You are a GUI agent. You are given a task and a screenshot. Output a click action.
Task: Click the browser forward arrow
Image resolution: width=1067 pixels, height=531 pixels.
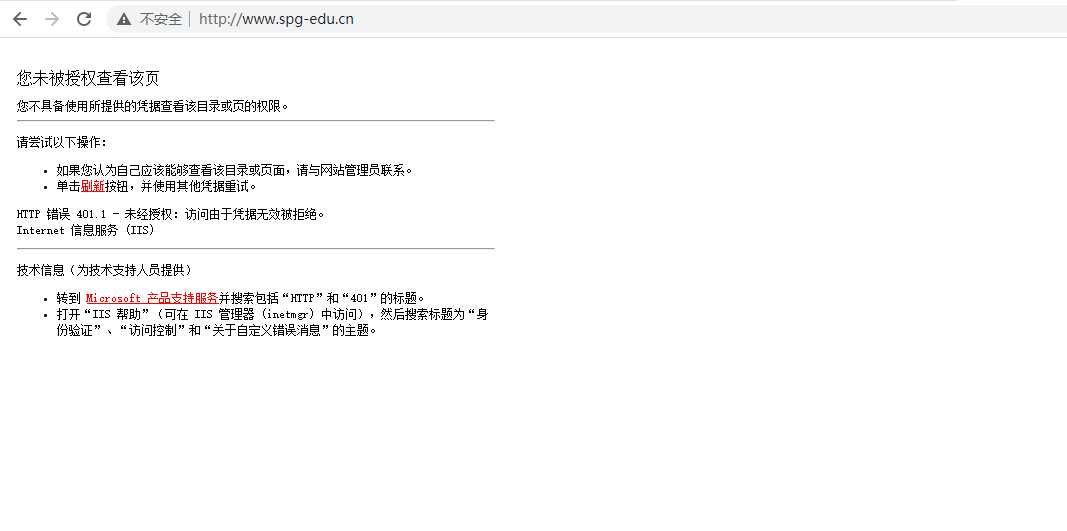[x=52, y=19]
